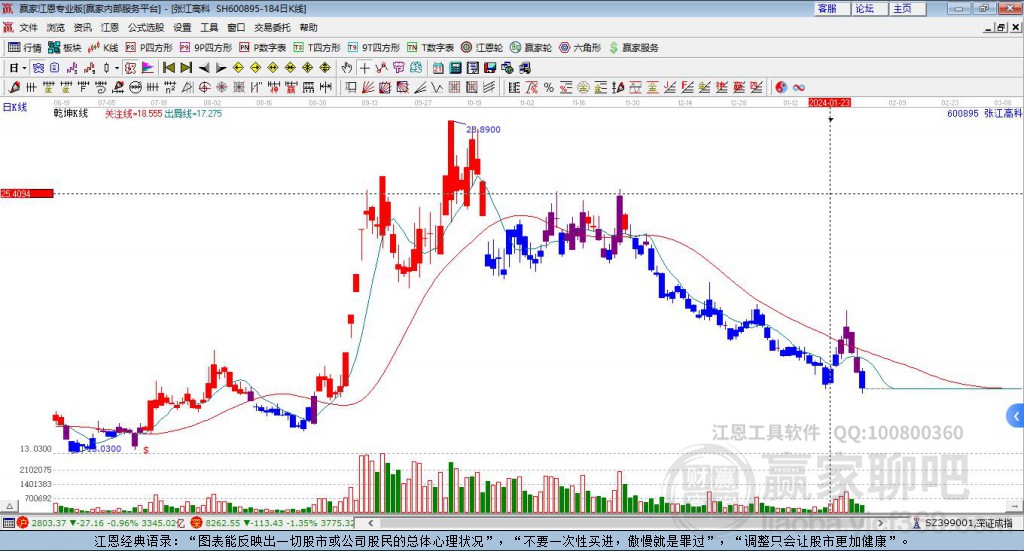The height and width of the screenshot is (551, 1024).
Task: Click the 600895 张江高科 stock label
Action: tap(984, 113)
